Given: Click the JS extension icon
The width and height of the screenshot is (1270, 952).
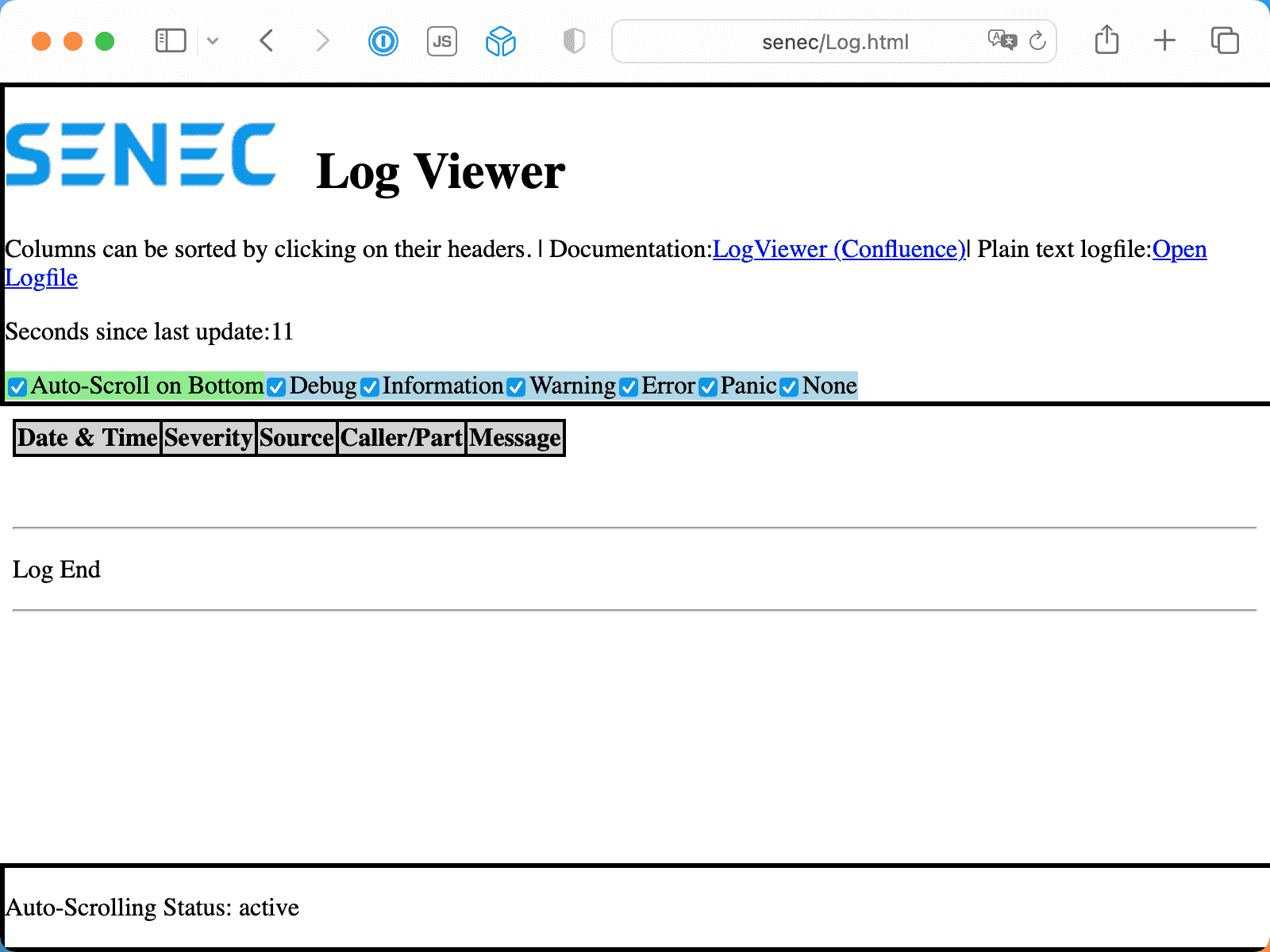Looking at the screenshot, I should coord(442,41).
